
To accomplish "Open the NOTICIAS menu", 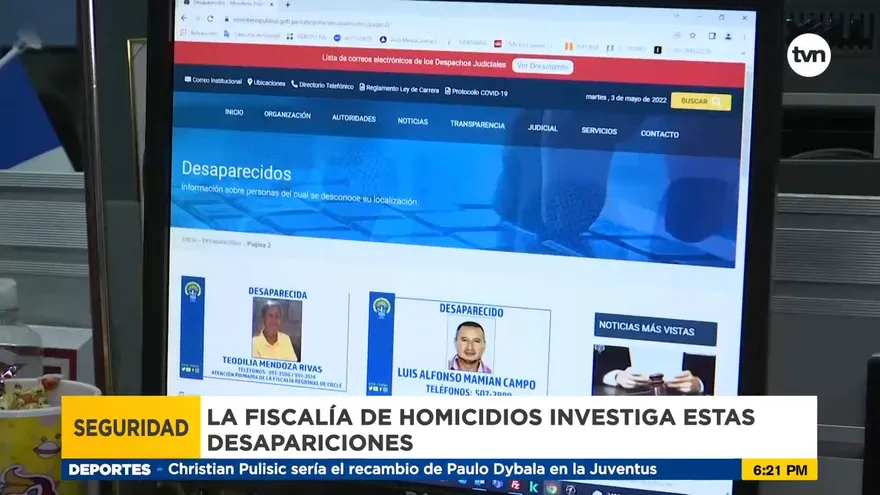I will click(x=412, y=121).
